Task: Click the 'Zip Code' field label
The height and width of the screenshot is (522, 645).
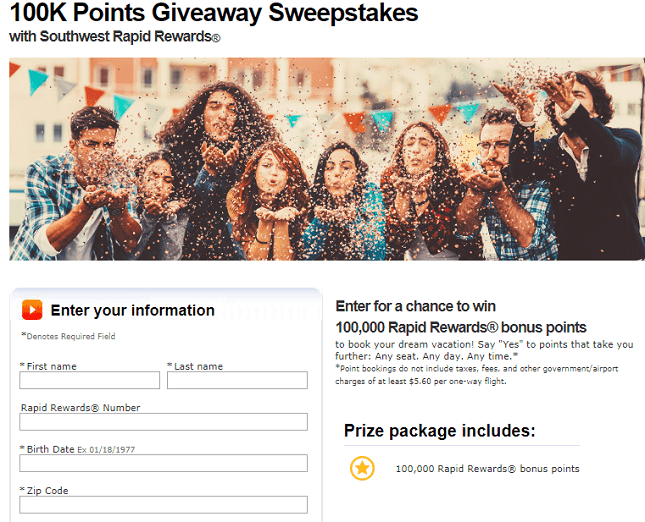Action: (x=44, y=490)
